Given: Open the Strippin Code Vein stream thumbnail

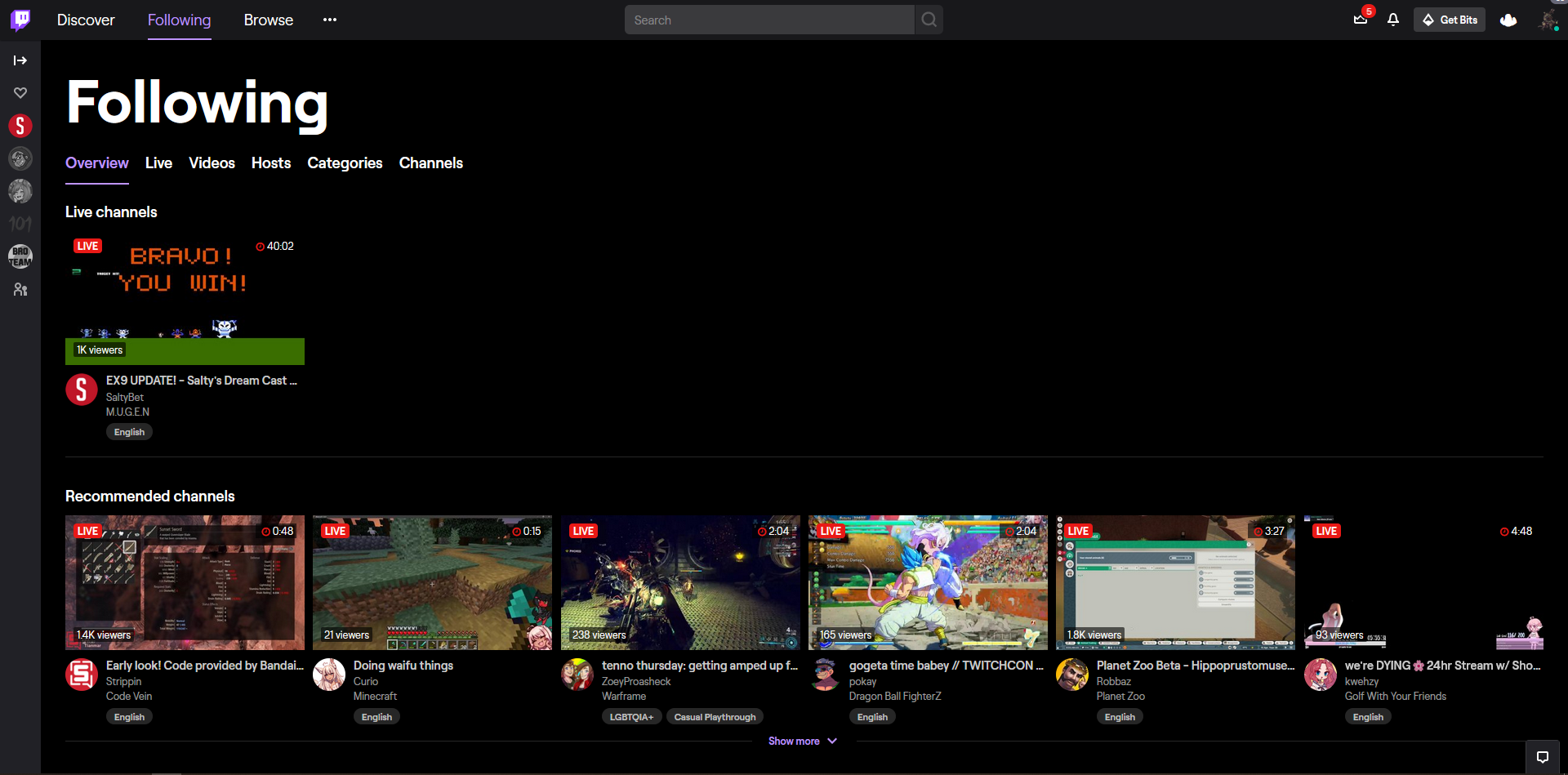Looking at the screenshot, I should tap(185, 582).
